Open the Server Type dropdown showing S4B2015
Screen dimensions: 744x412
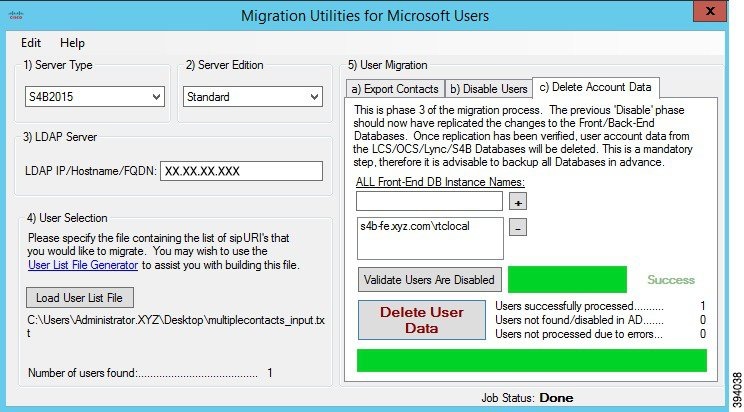pos(94,97)
